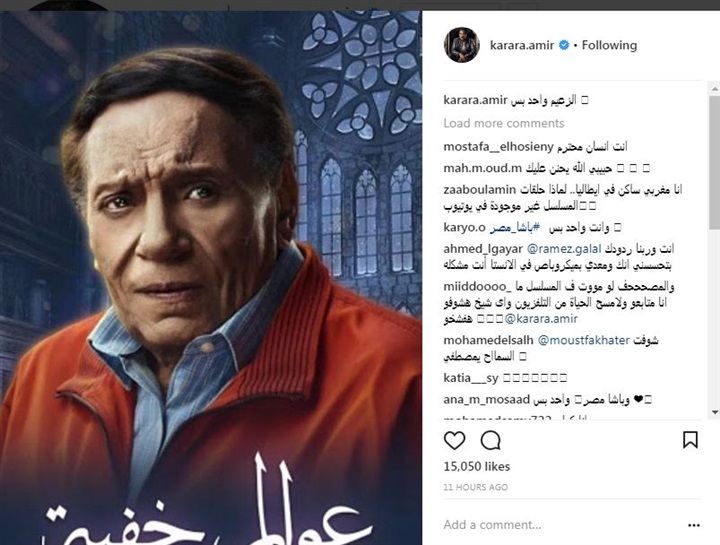This screenshot has height=545, width=720.
Task: Click the post poster image
Action: [x=211, y=278]
